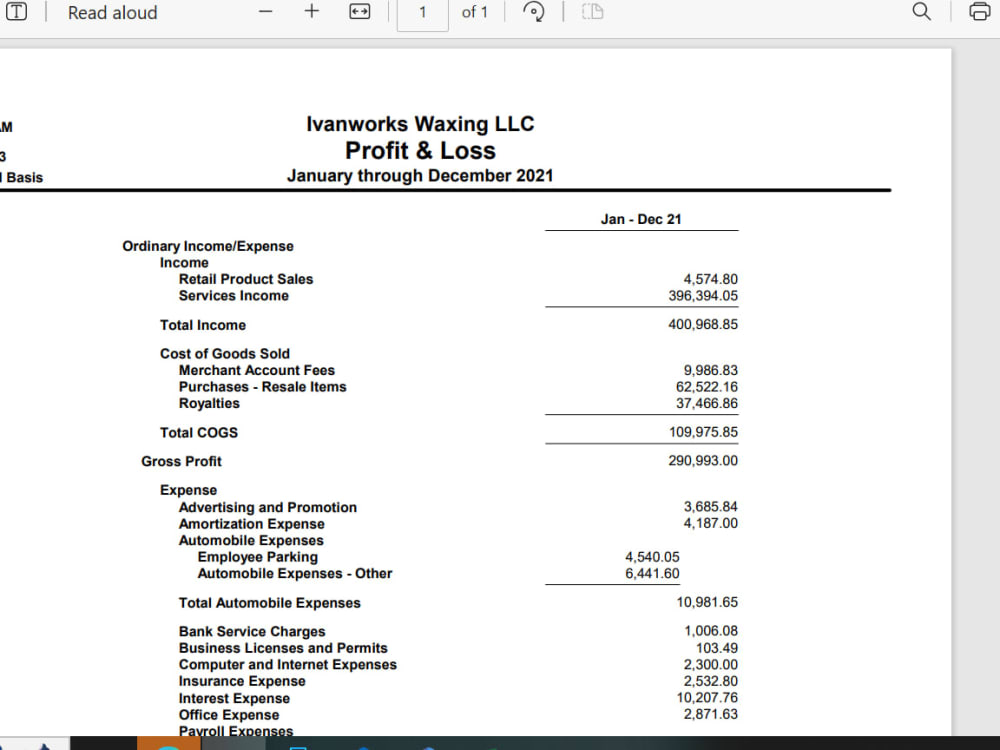
Task: Click the 'Profit & Loss' heading
Action: click(420, 151)
